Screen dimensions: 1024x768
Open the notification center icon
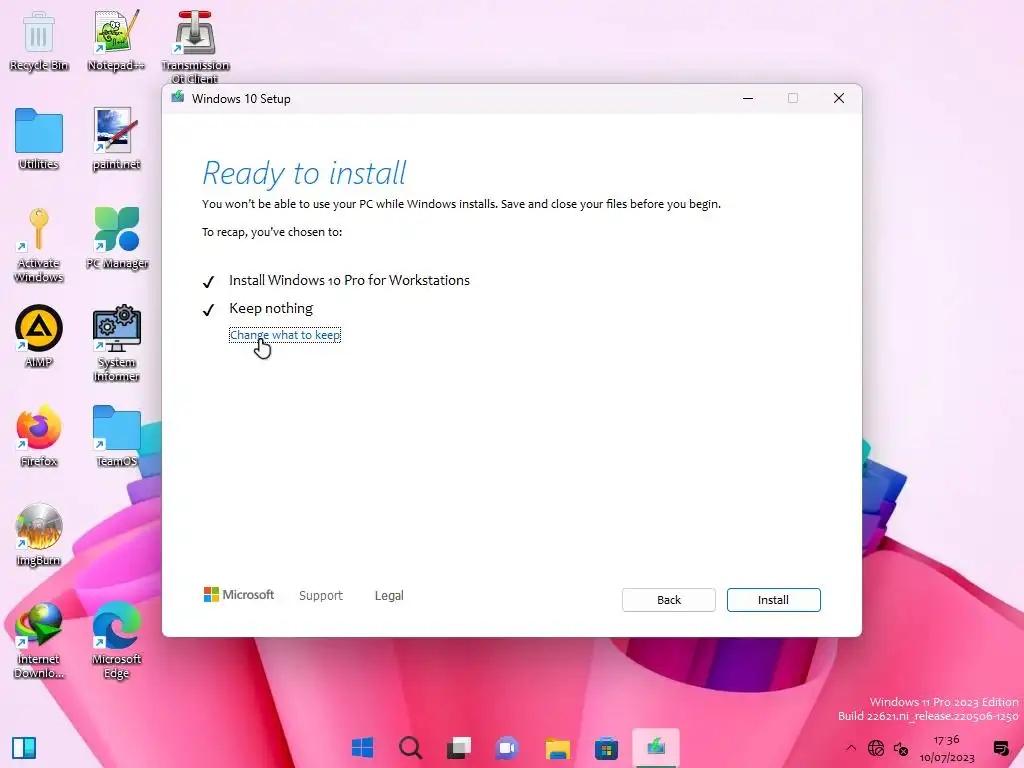1000,748
